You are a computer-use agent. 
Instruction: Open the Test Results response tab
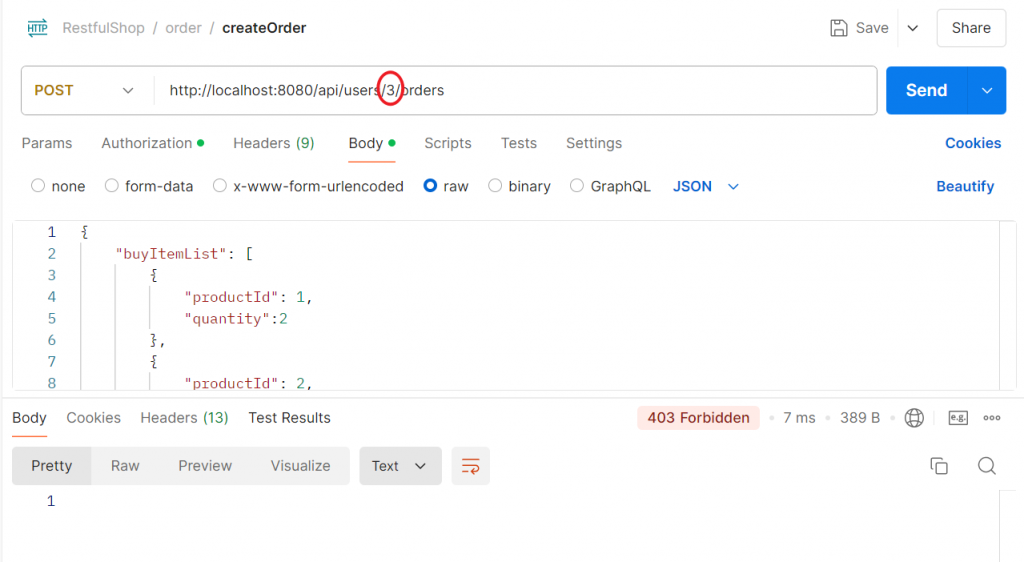coord(289,418)
